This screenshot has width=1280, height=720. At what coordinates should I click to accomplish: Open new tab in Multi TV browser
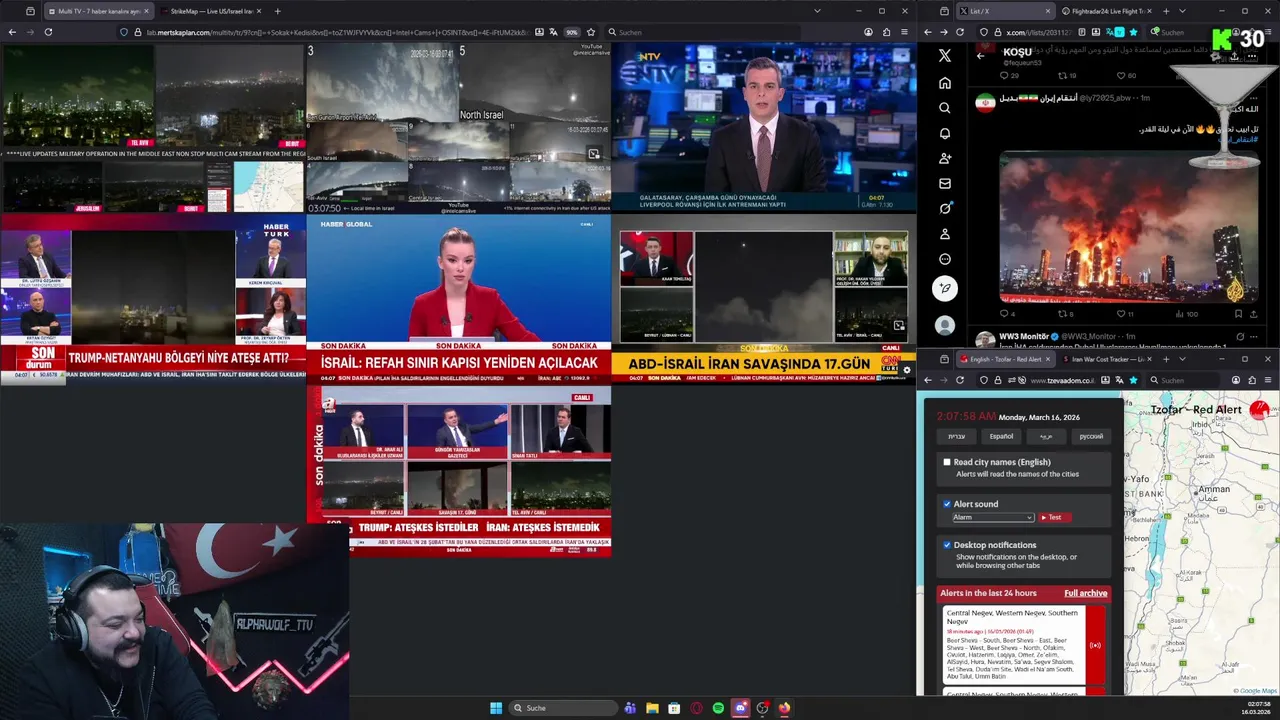(x=277, y=11)
